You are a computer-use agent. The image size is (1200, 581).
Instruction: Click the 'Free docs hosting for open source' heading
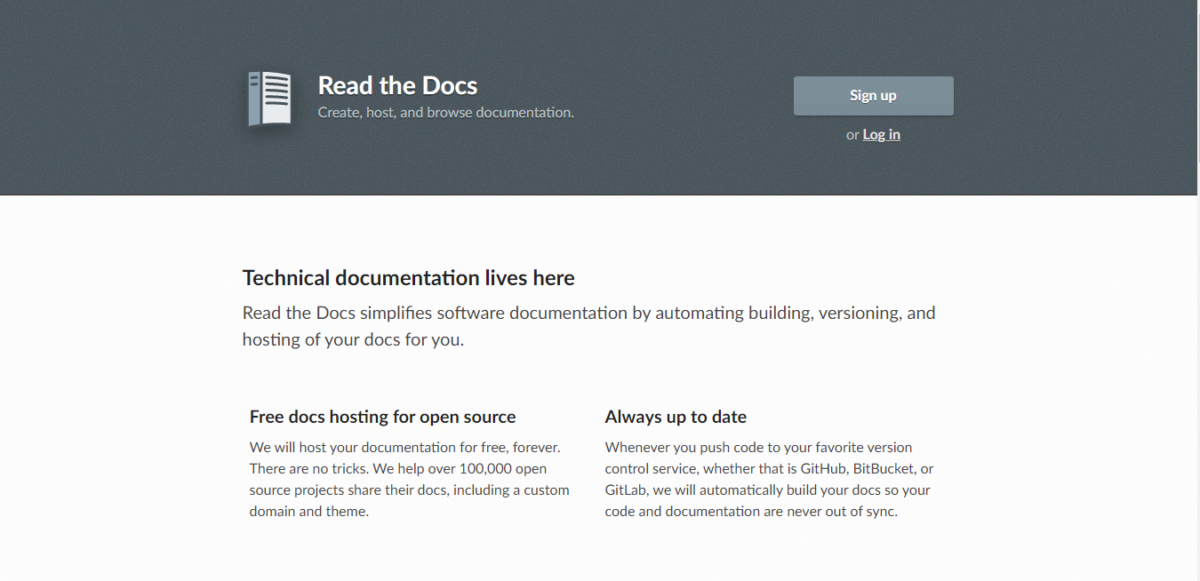382,417
